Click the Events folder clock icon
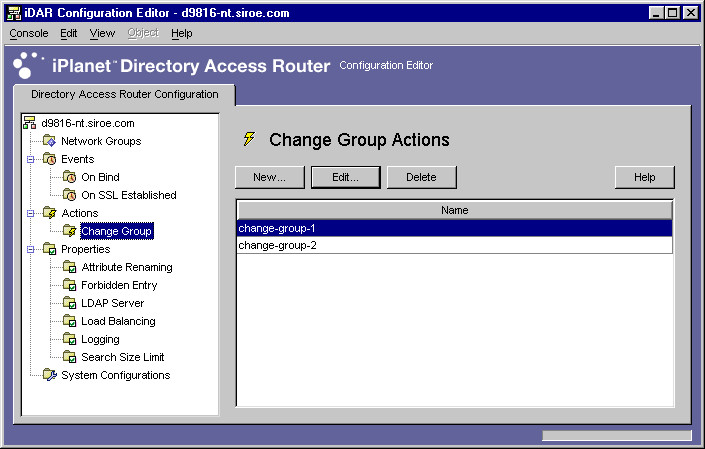This screenshot has height=449, width=705. click(x=49, y=159)
